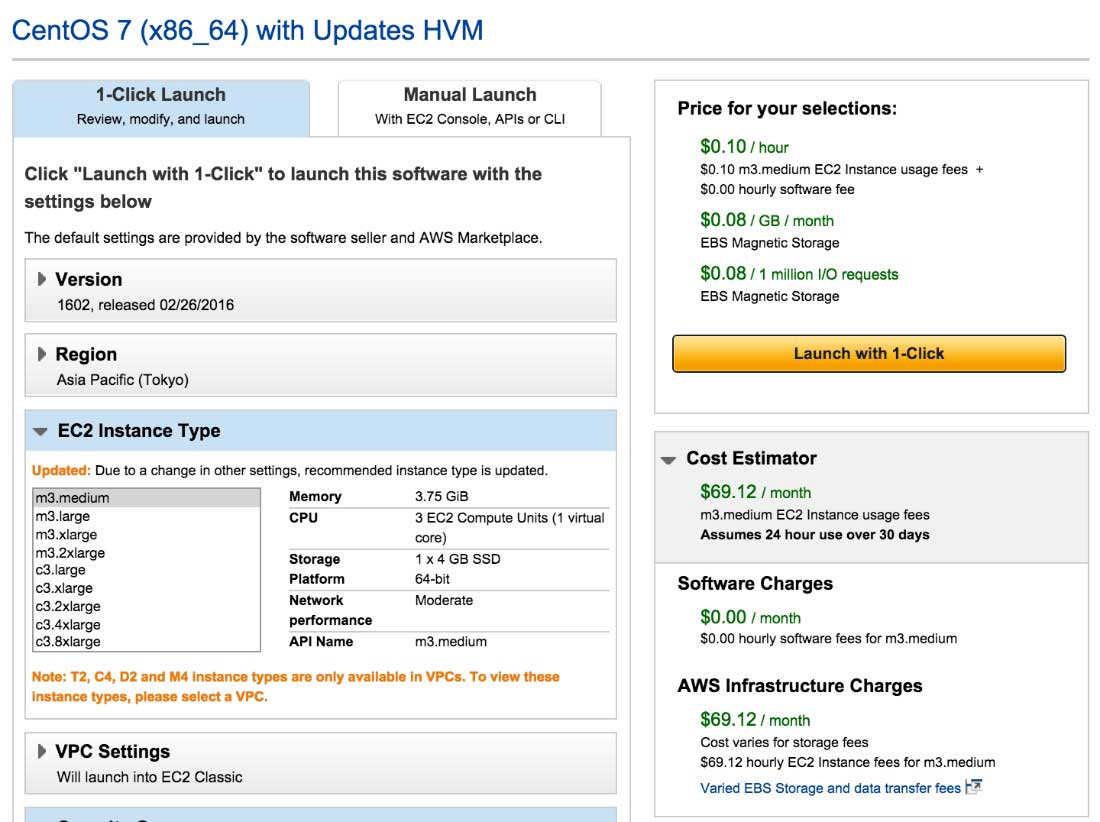Switch to the Manual Launch tab
Viewport: 1100px width, 822px height.
click(469, 106)
